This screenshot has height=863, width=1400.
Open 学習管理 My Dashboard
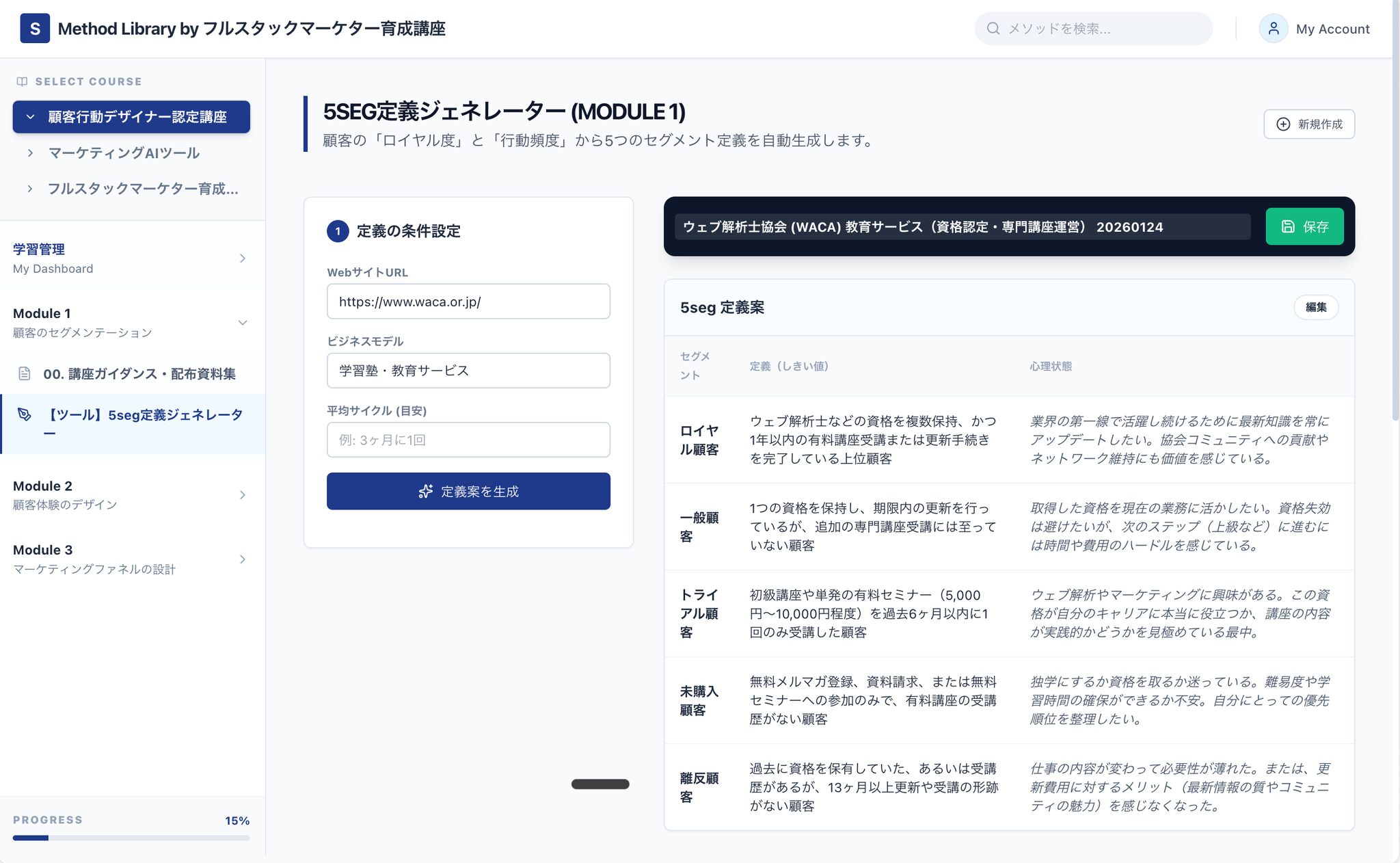(x=131, y=258)
